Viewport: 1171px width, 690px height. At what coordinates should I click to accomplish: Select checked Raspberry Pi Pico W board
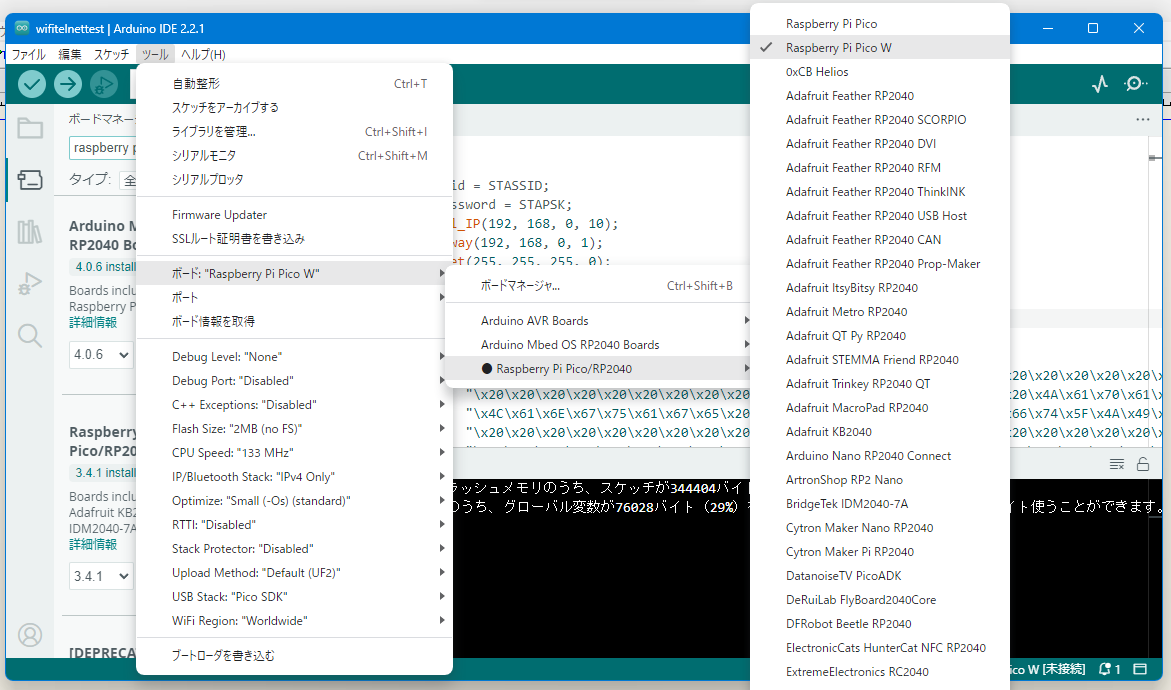click(x=880, y=48)
